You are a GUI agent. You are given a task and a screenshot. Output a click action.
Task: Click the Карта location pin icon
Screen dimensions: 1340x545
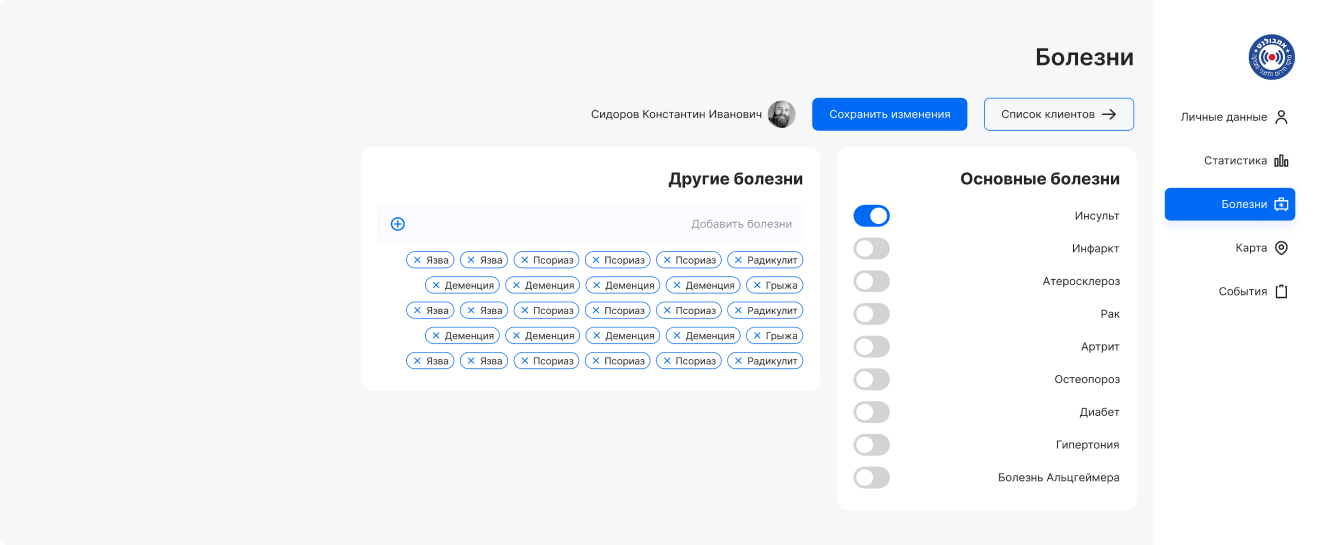click(1281, 248)
